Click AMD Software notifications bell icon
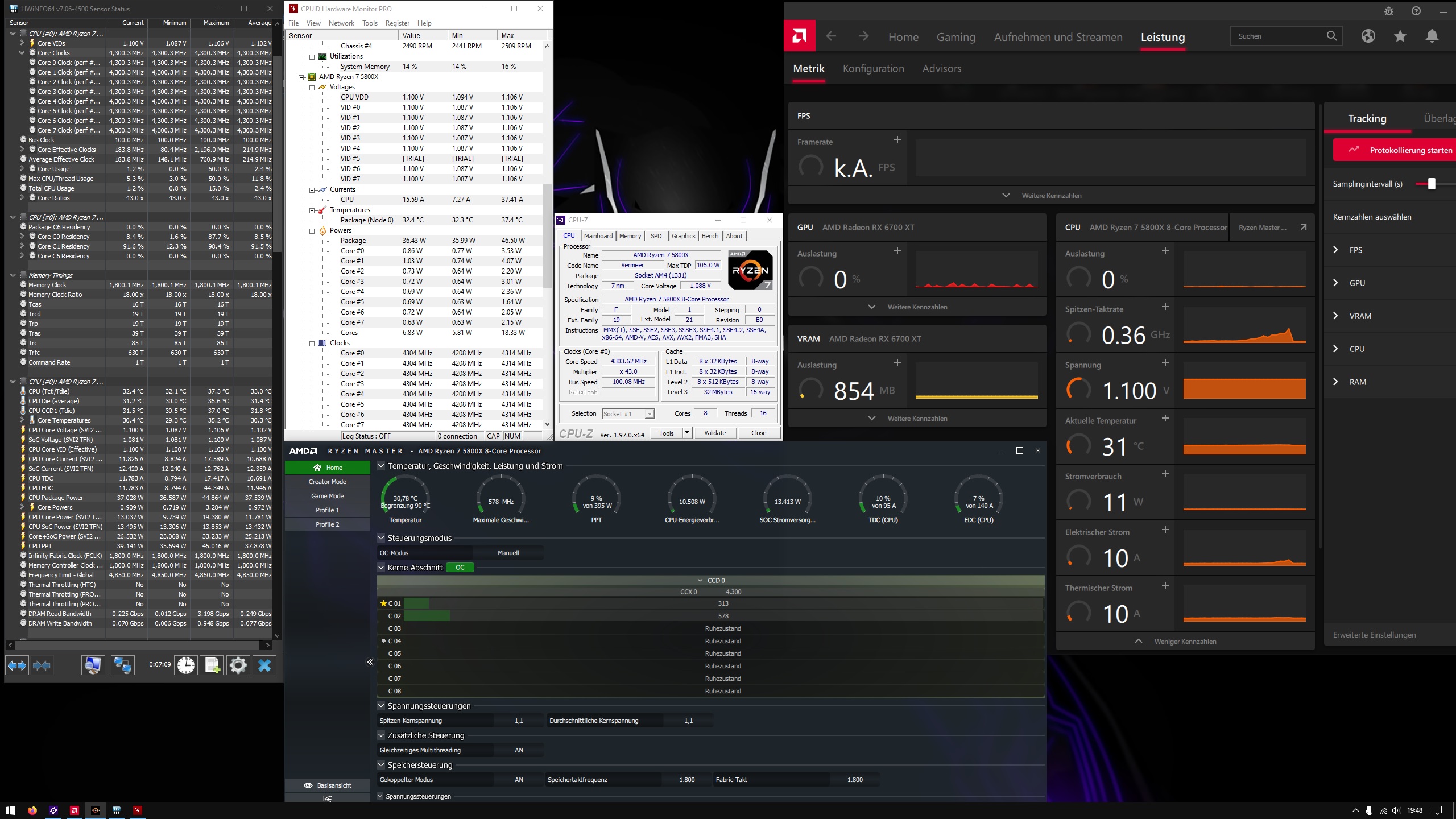Image resolution: width=1456 pixels, height=819 pixels. click(1432, 36)
